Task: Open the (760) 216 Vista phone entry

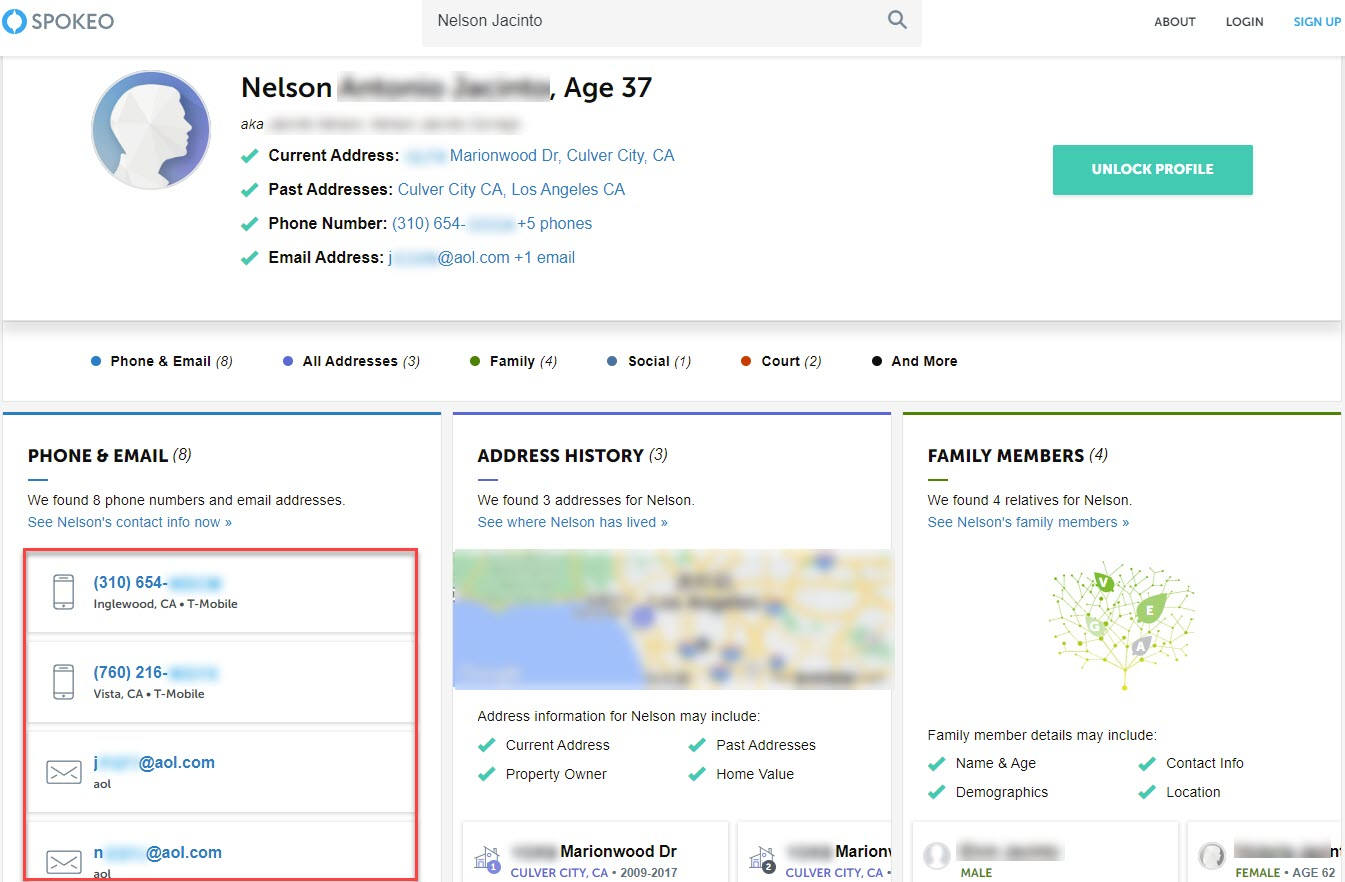Action: pyautogui.click(x=220, y=683)
